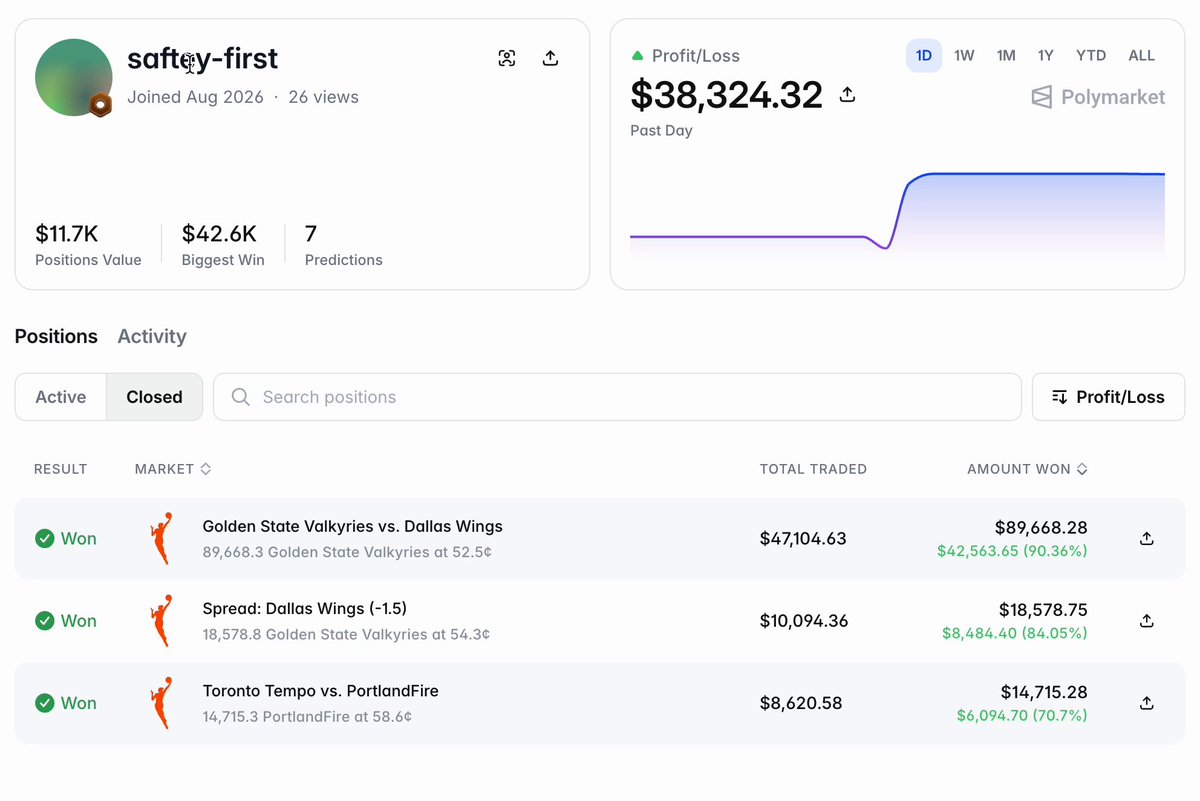Sort positions by the Market column
1200x801 pixels.
coord(173,469)
